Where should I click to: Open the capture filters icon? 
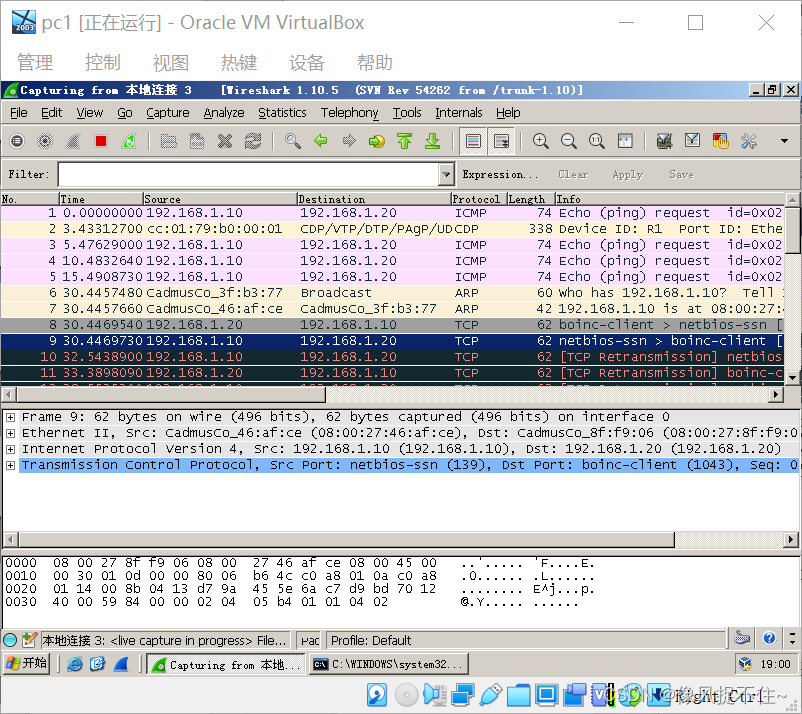tap(664, 141)
